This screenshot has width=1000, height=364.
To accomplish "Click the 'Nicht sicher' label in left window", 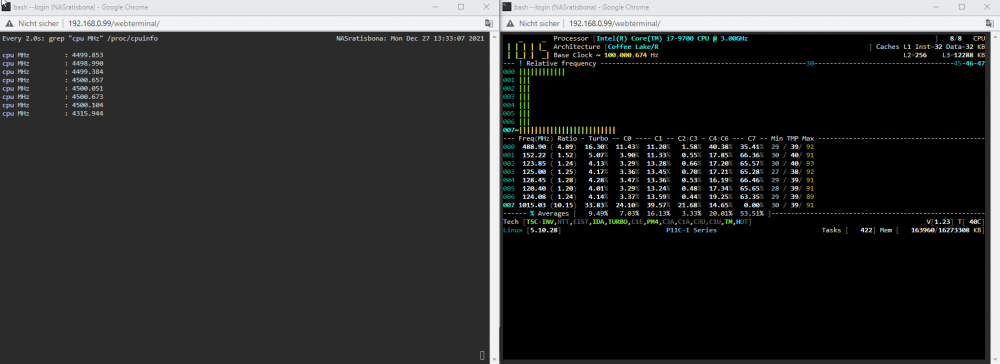I will [38, 24].
